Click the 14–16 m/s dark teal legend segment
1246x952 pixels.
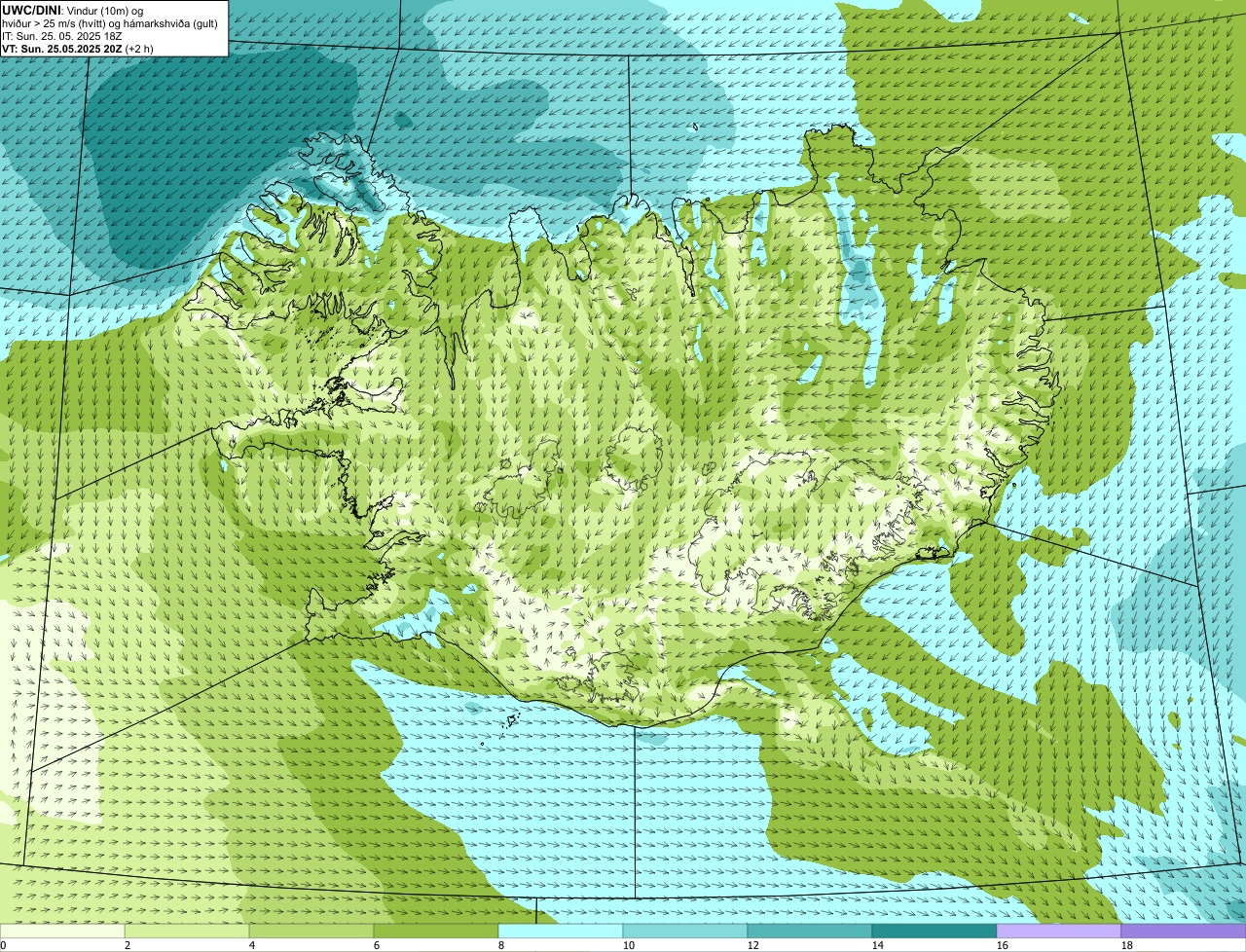click(x=934, y=931)
